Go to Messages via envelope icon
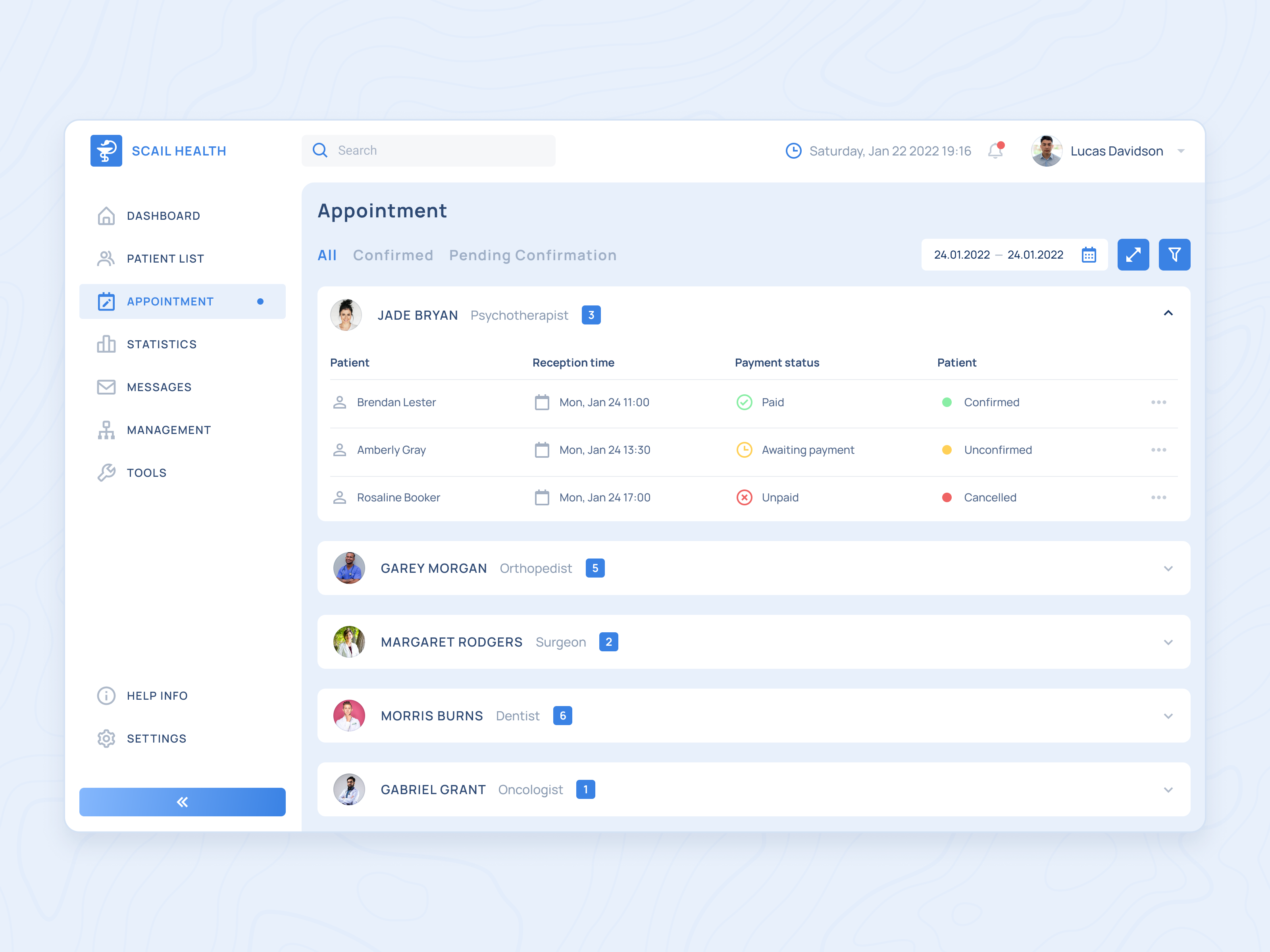 (106, 387)
